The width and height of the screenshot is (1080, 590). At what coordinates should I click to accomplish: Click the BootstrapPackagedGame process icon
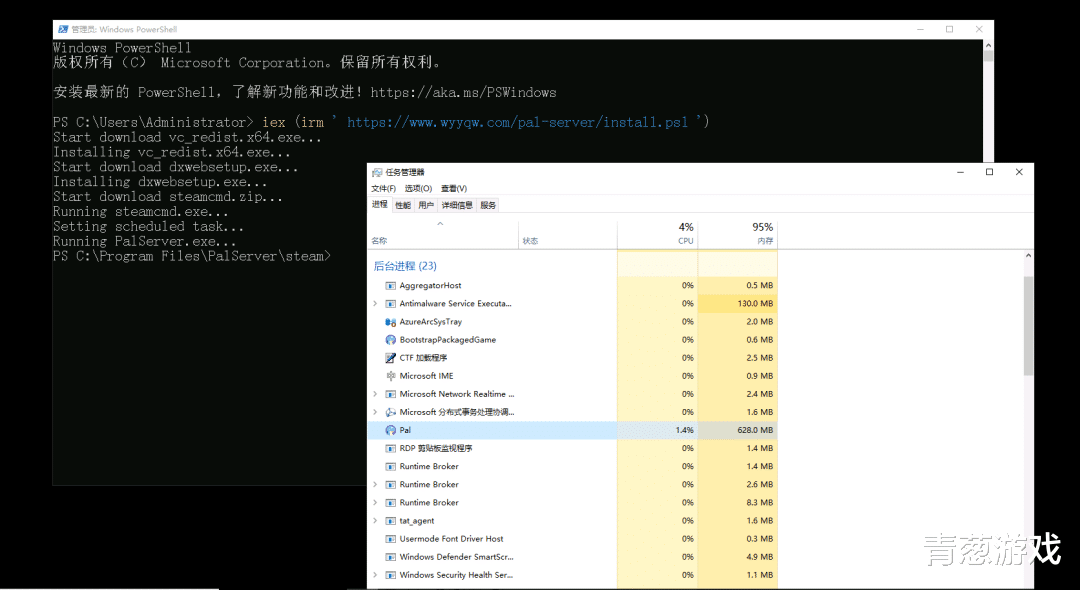click(391, 340)
